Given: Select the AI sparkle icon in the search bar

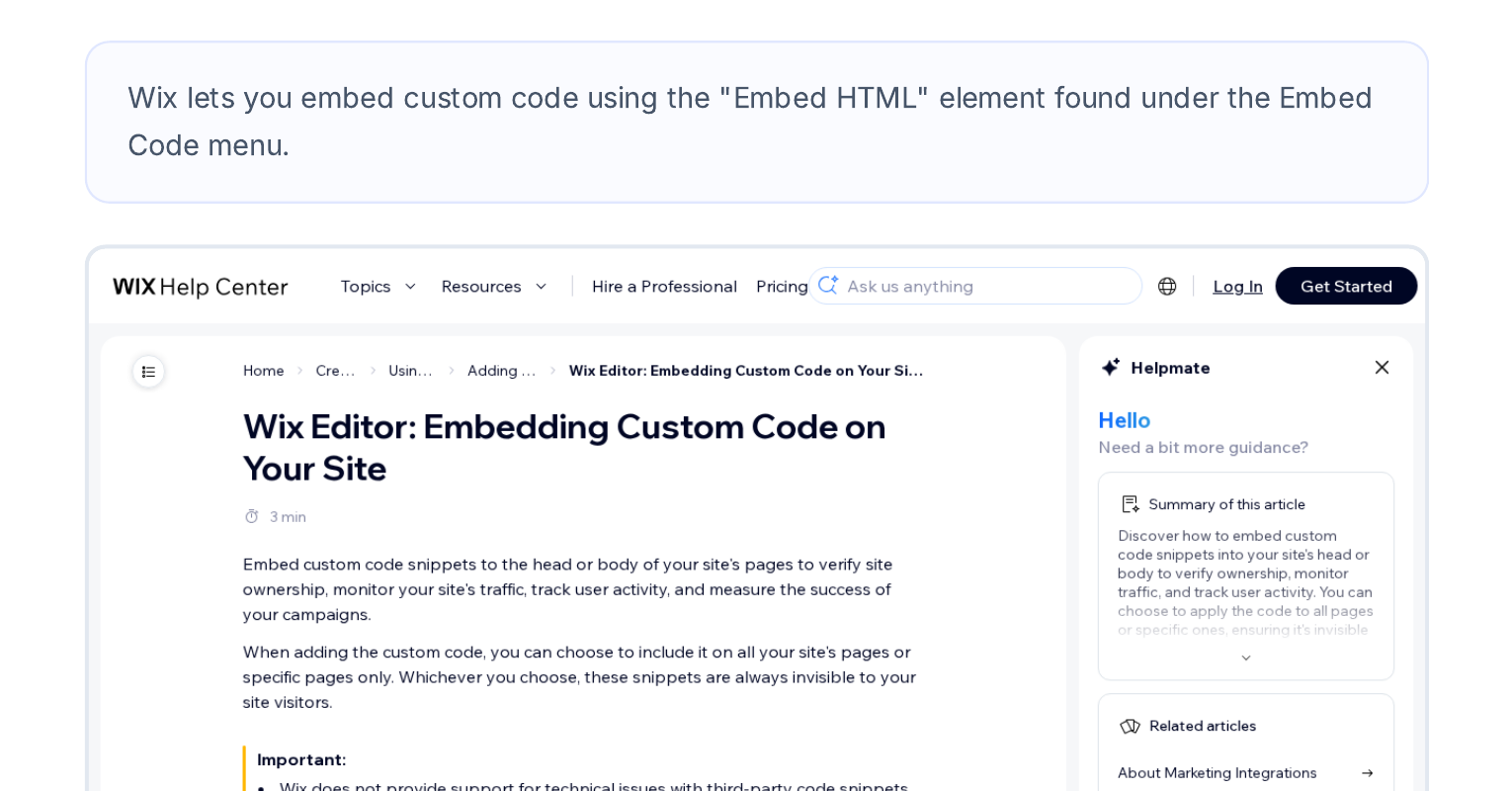Looking at the screenshot, I should (x=828, y=286).
